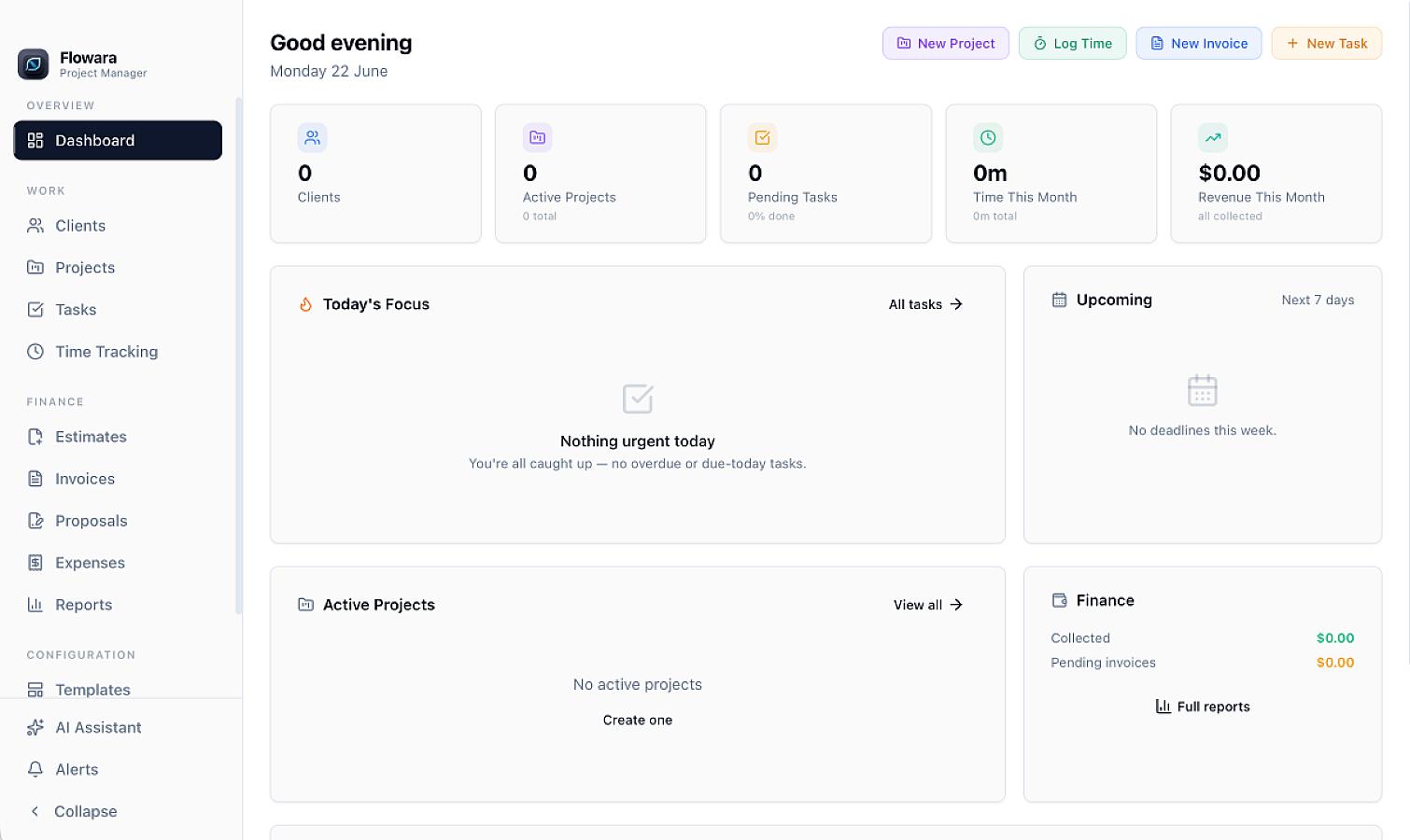Click the arrow next to View all
Viewport: 1410px width, 840px height.
click(956, 605)
